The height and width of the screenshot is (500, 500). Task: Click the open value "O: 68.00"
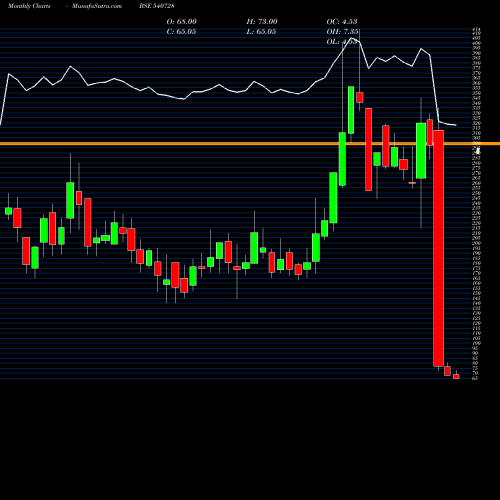tap(182, 22)
